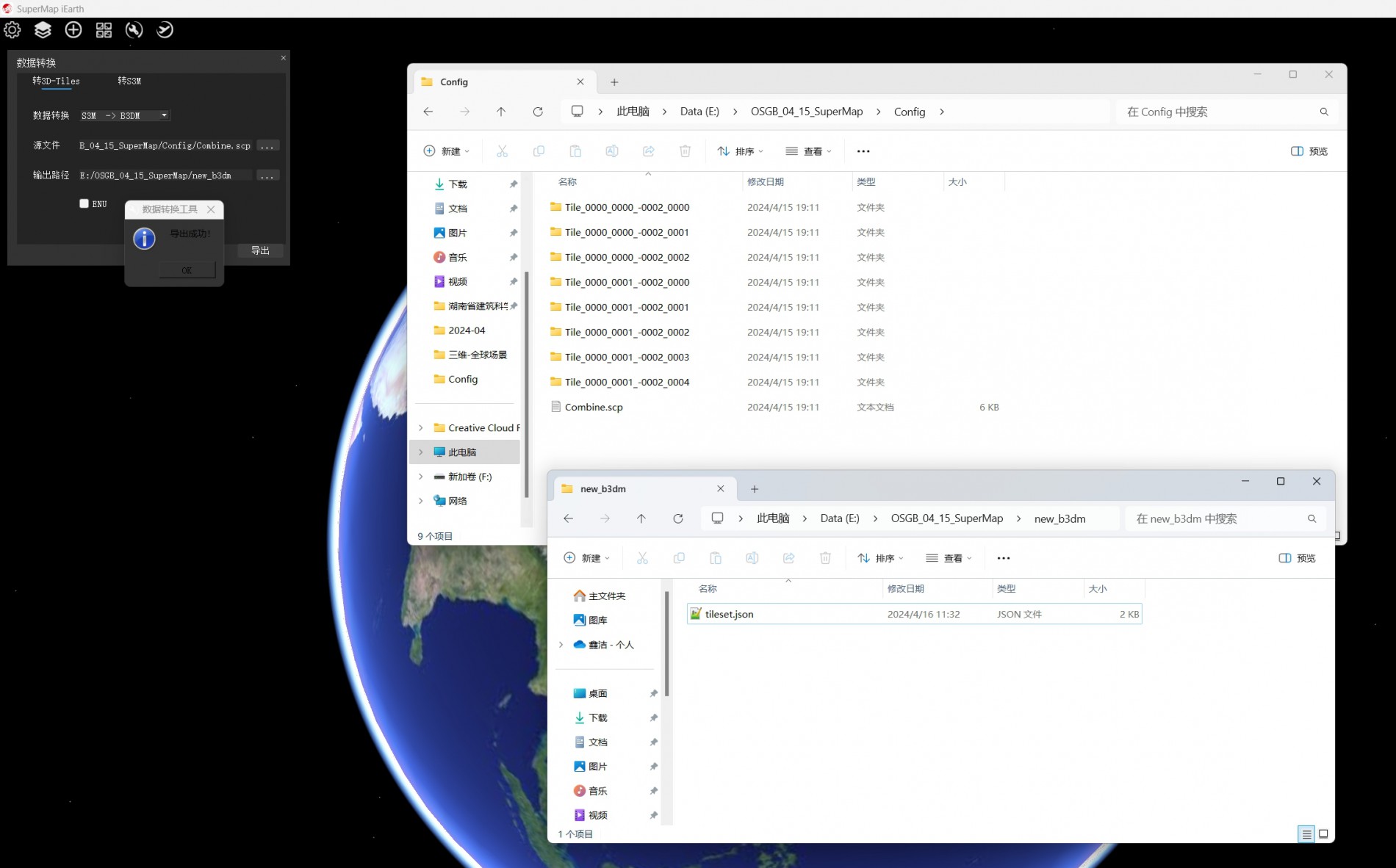Add a new tab in the Config window
This screenshot has height=868, width=1396.
coord(614,82)
